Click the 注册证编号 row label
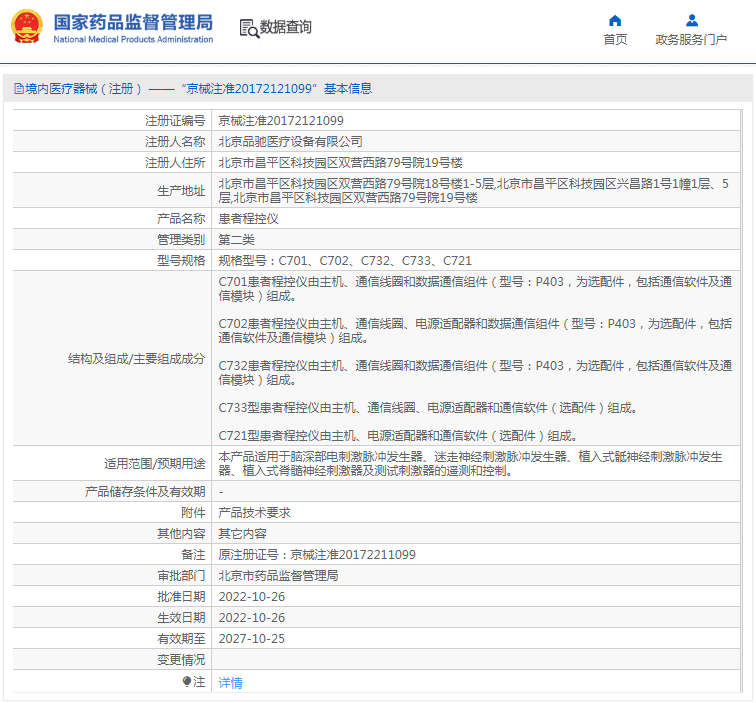This screenshot has width=756, height=703. click(x=175, y=121)
